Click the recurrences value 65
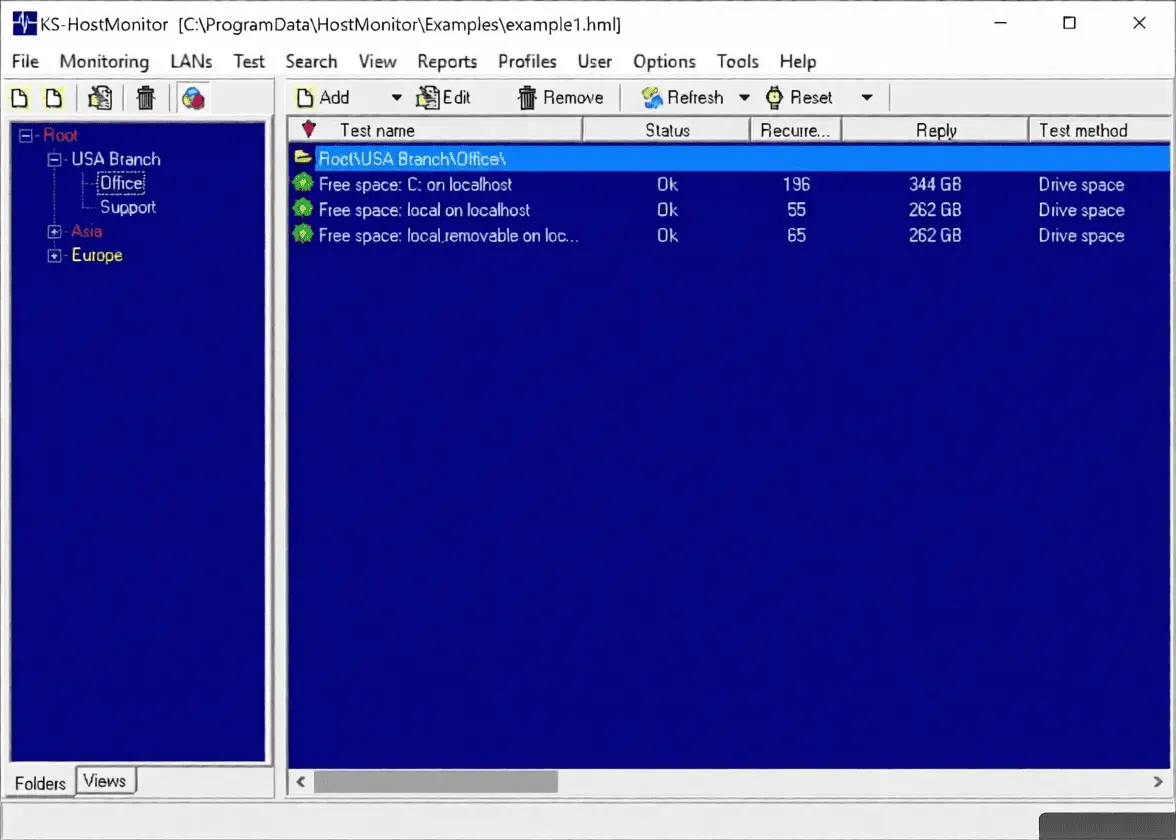This screenshot has width=1176, height=840. coord(796,236)
